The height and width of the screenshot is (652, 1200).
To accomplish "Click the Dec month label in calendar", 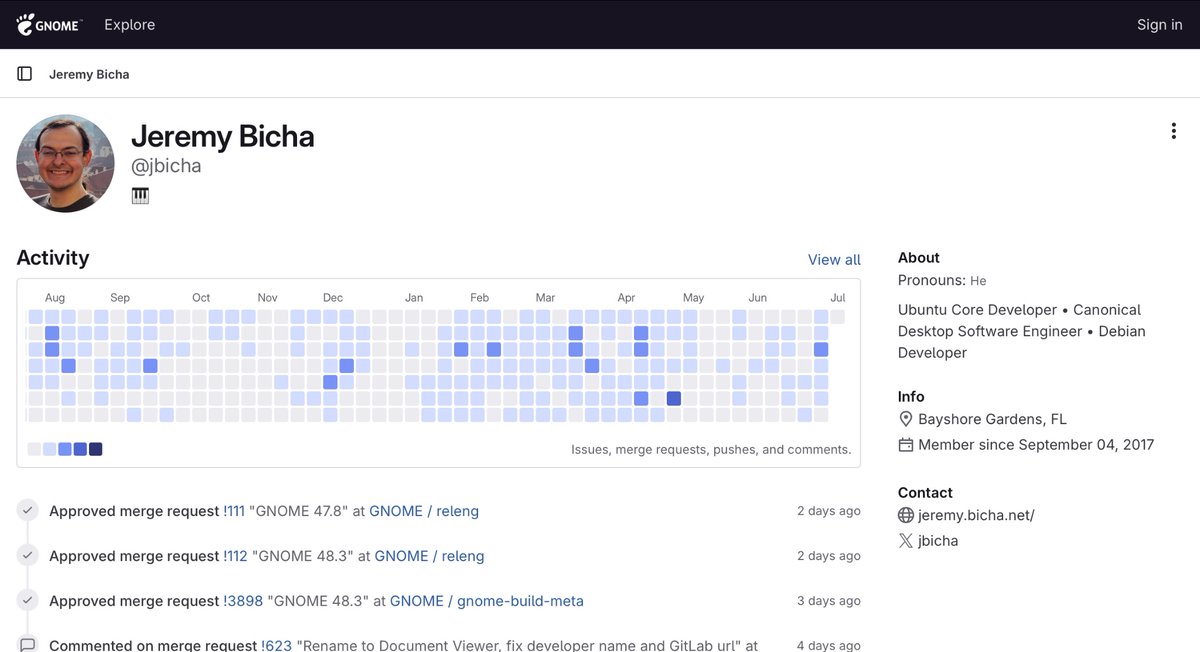I will click(x=333, y=298).
